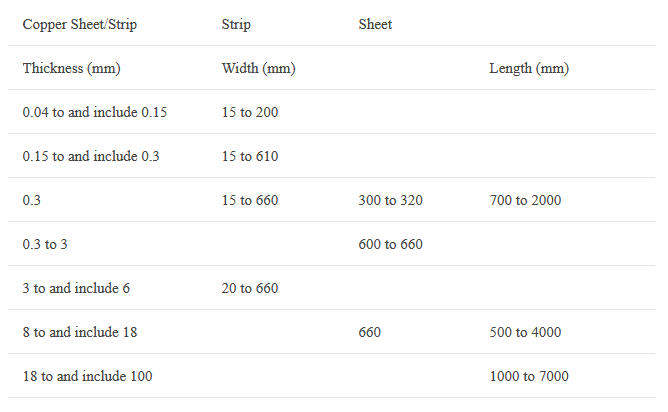This screenshot has width=668, height=412.
Task: Select the 'Strip' column header
Action: click(236, 24)
